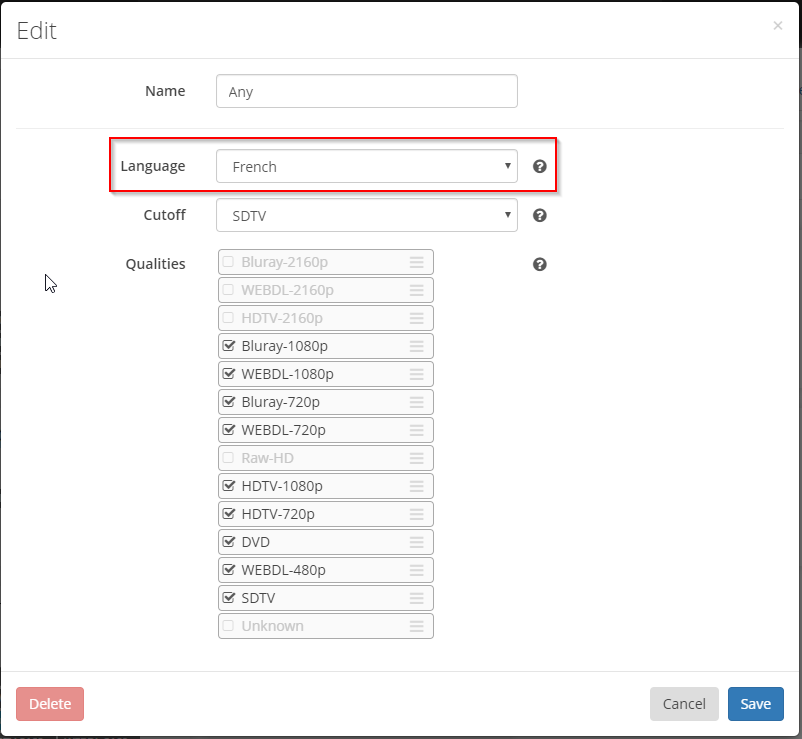Click the reorder handle of the DVD quality

(416, 542)
